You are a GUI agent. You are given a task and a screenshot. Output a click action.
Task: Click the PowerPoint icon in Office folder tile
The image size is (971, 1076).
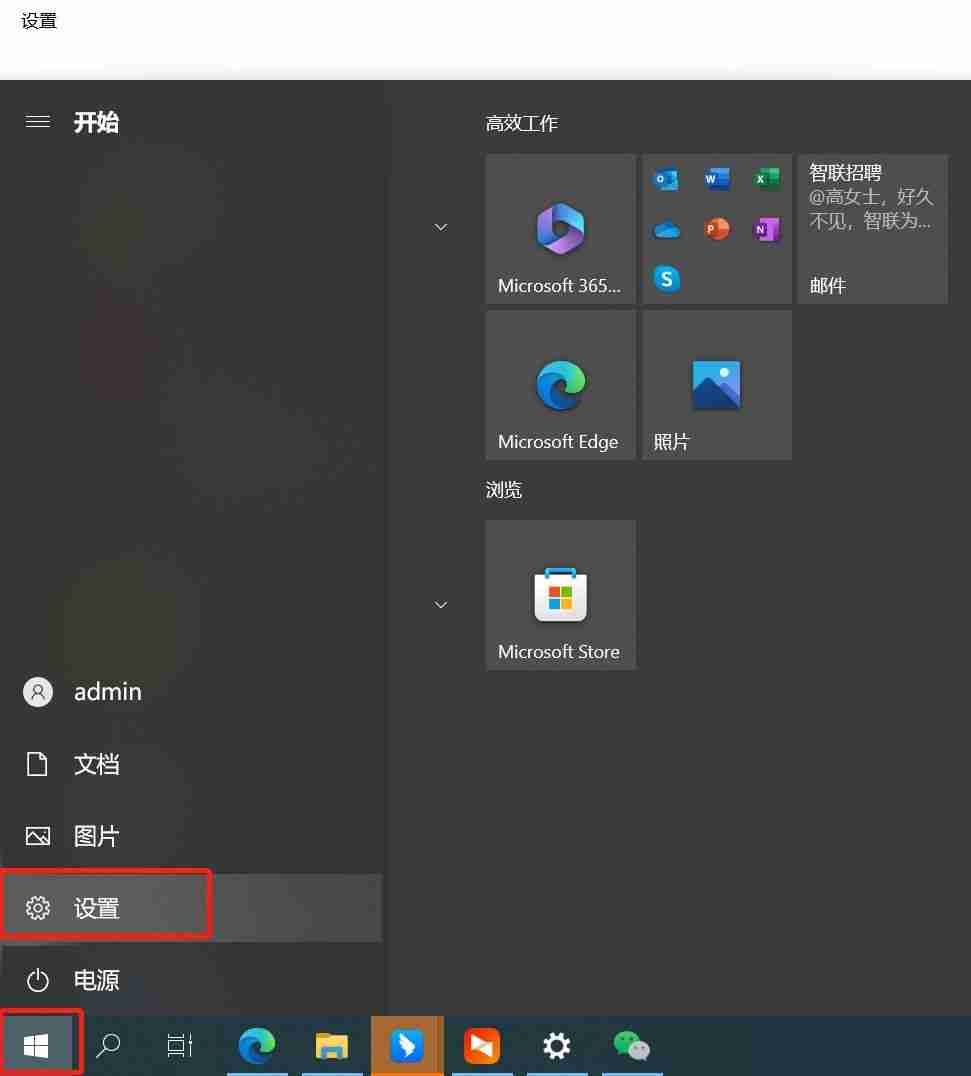pos(716,229)
